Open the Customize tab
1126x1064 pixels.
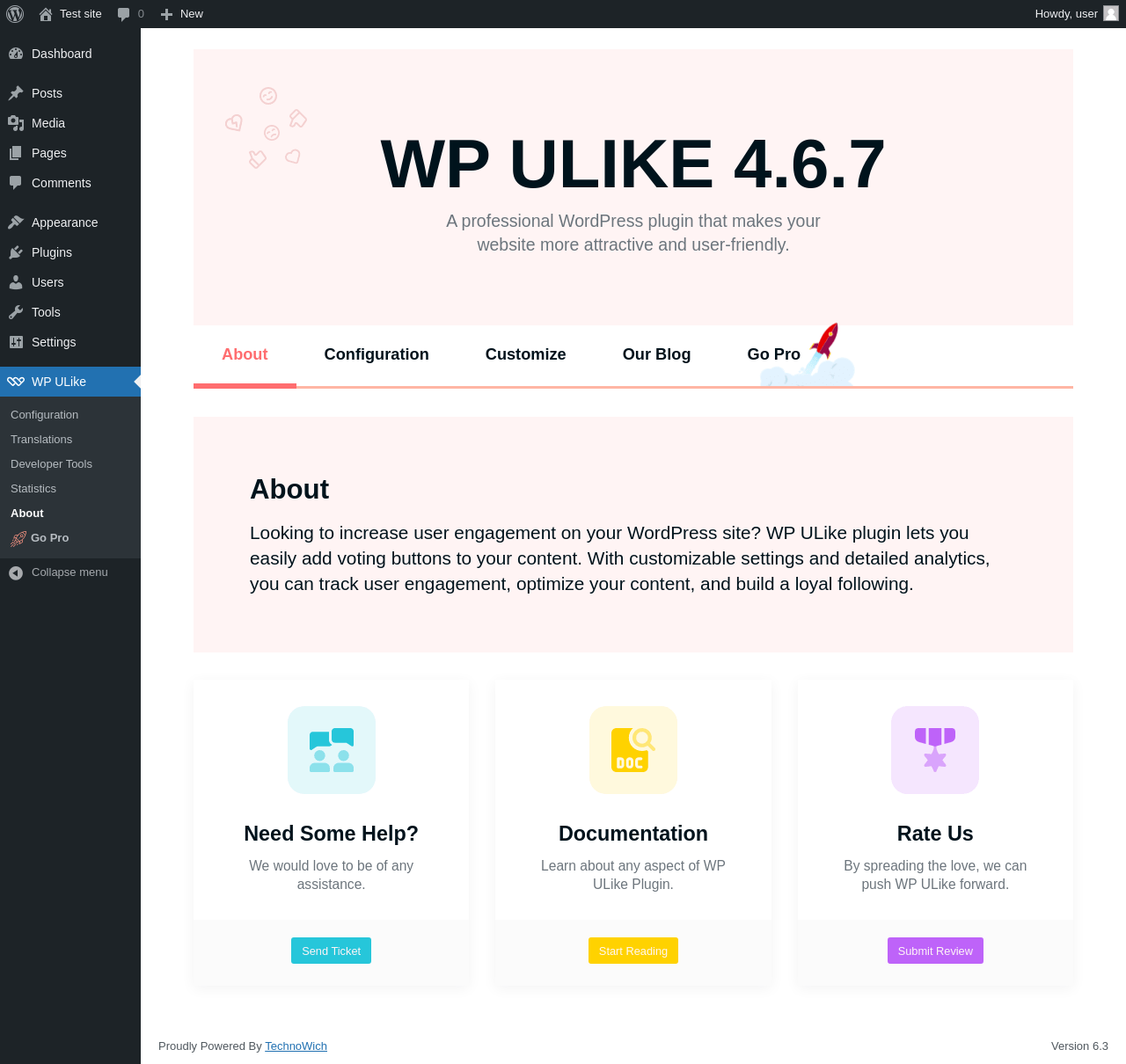click(x=526, y=354)
